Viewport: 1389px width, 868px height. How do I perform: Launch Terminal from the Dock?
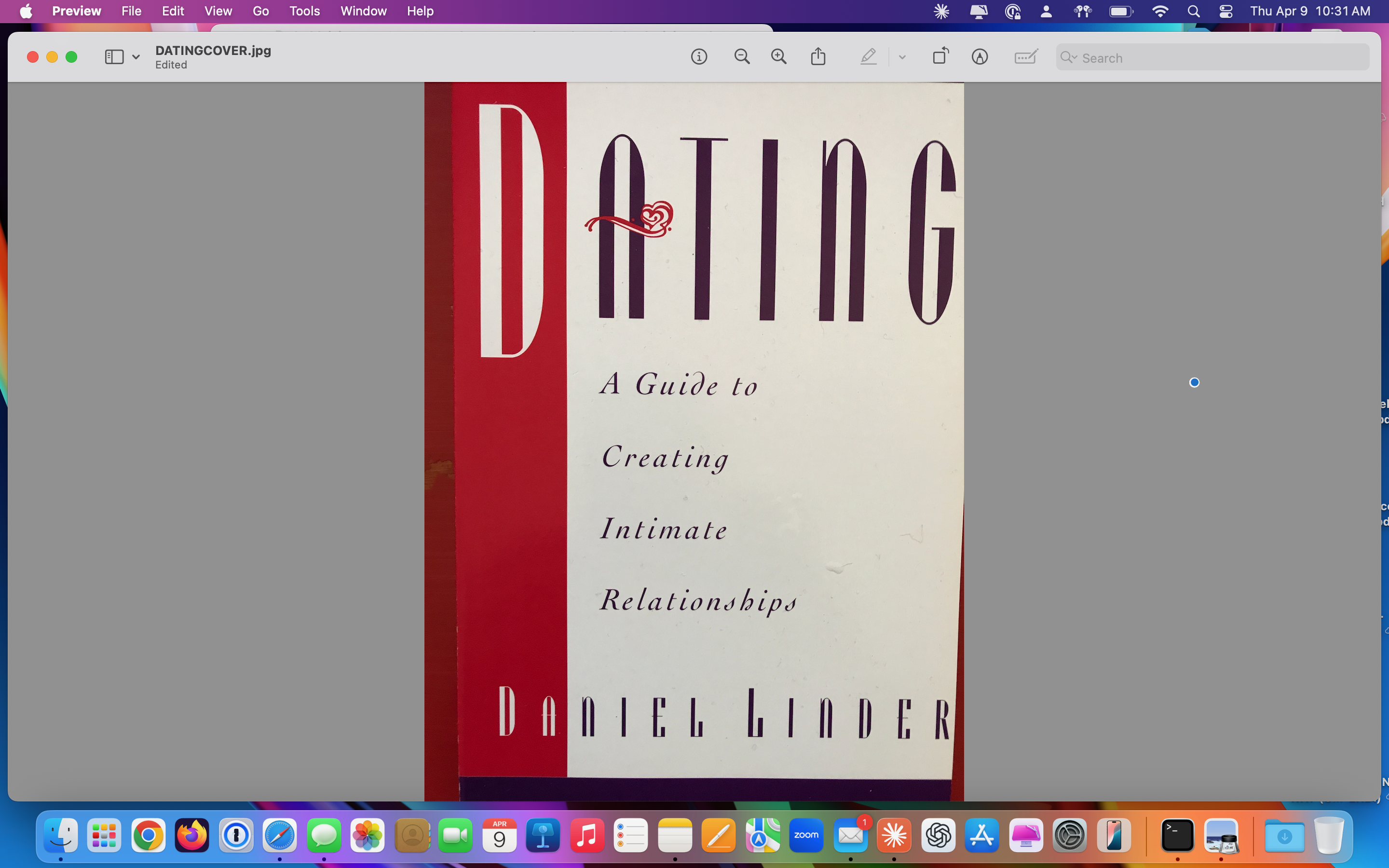pos(1178,835)
